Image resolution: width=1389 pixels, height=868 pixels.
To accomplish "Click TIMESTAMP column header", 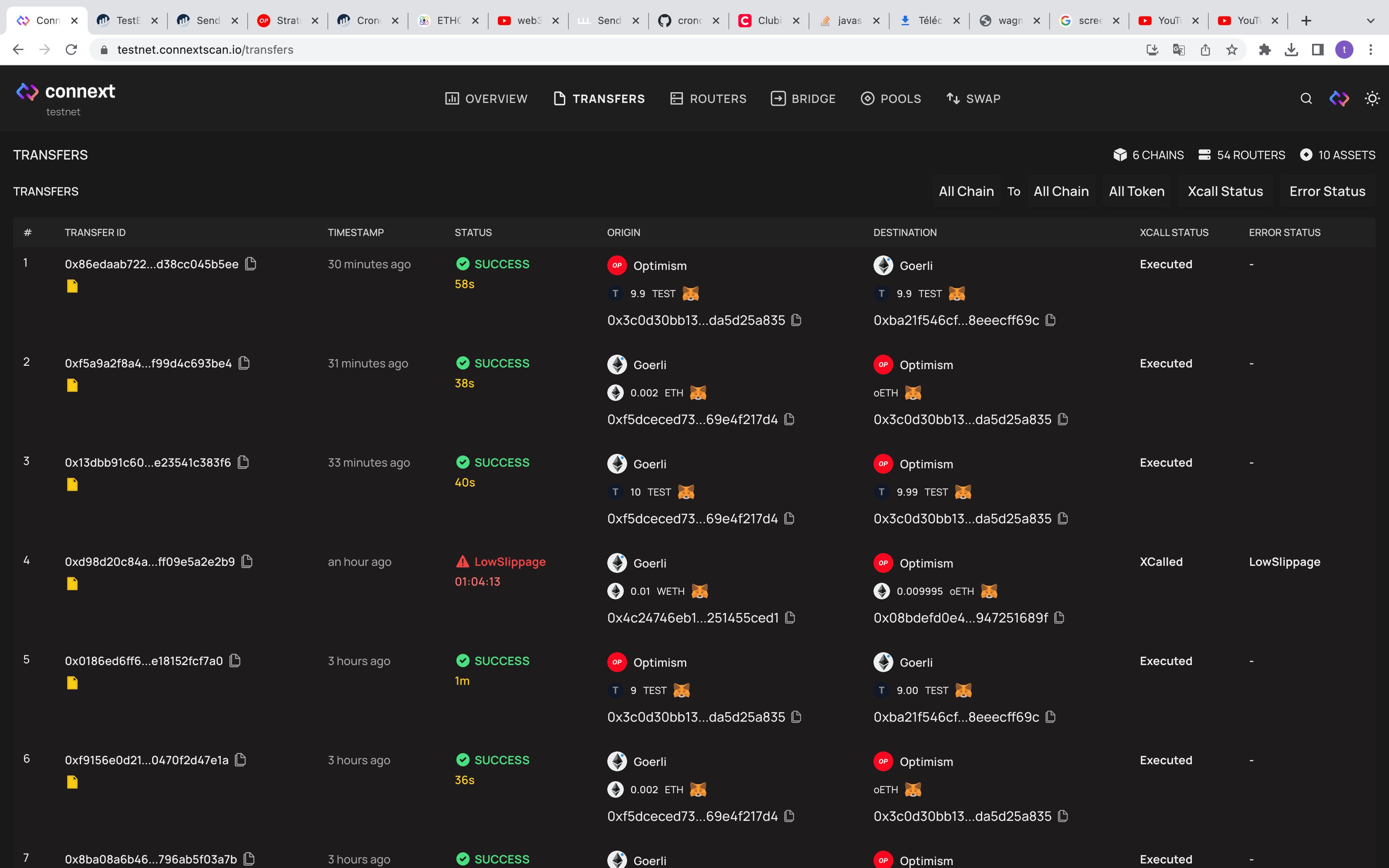I will point(356,232).
